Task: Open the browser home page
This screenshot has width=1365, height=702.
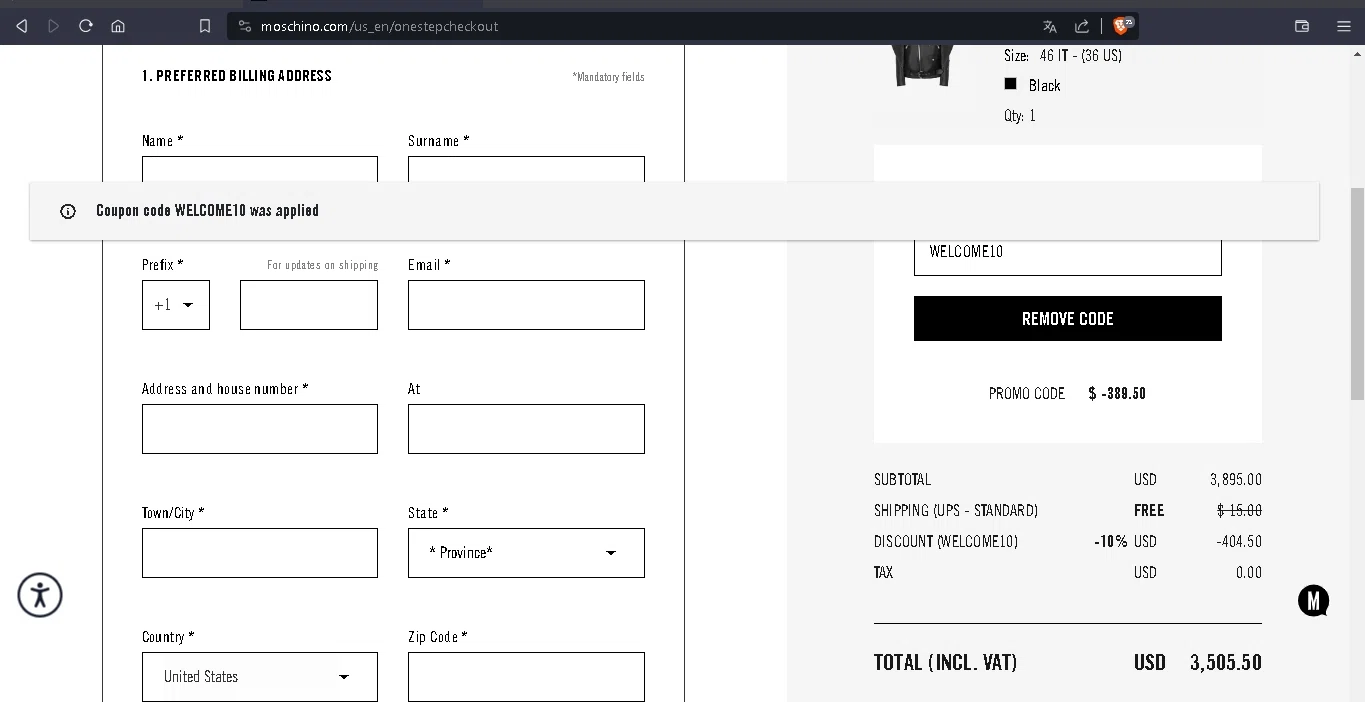Action: tap(118, 26)
